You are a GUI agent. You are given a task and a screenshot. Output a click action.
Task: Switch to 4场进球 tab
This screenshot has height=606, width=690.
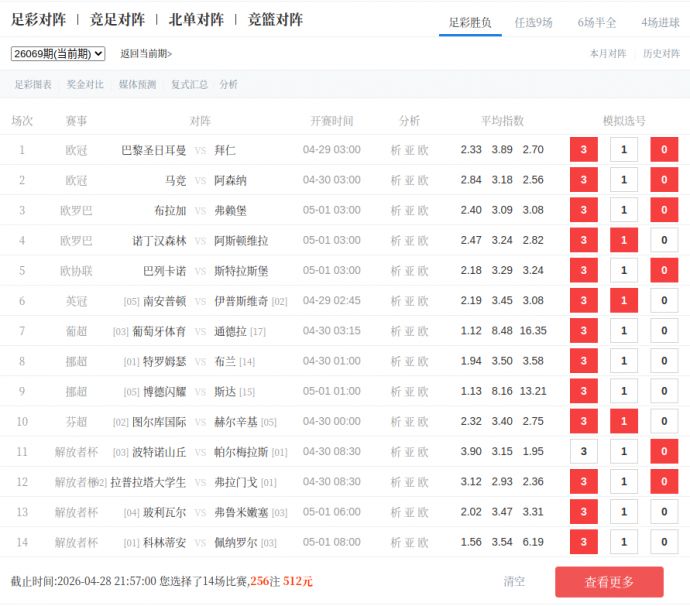pos(660,22)
